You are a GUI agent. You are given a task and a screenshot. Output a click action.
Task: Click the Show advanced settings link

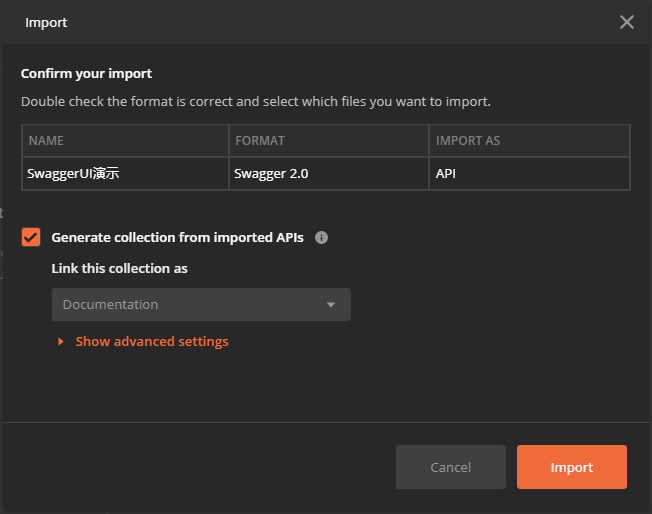(x=152, y=341)
